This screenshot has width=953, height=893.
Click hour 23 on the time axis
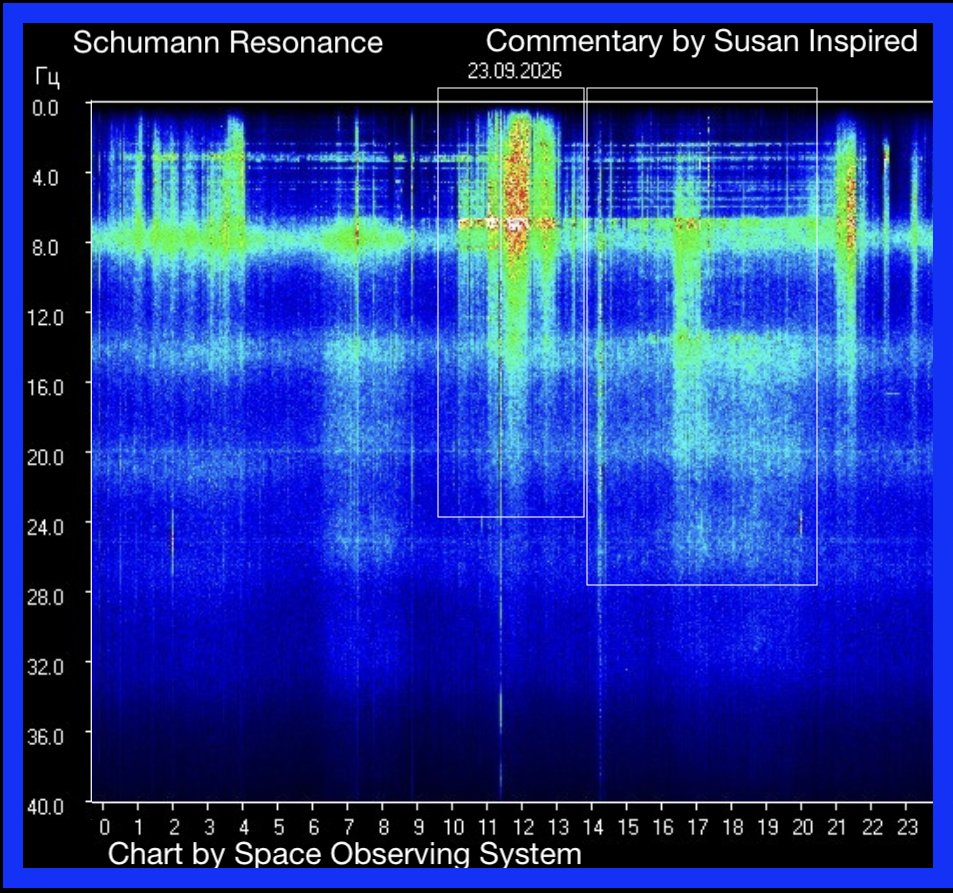[x=907, y=827]
